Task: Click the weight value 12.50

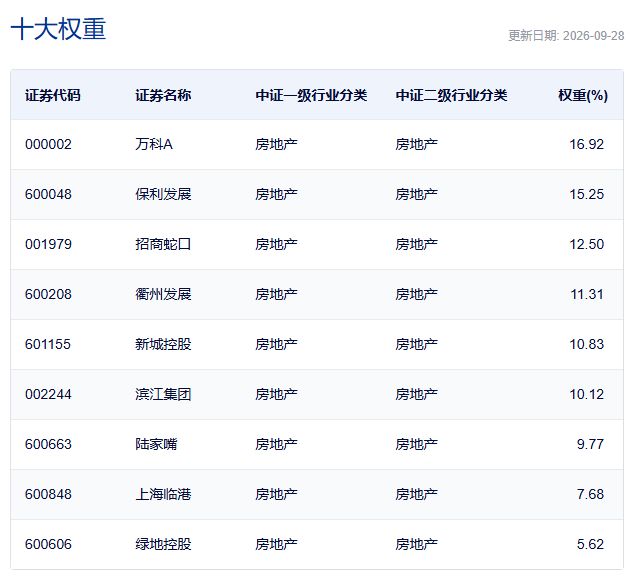Action: pos(586,244)
